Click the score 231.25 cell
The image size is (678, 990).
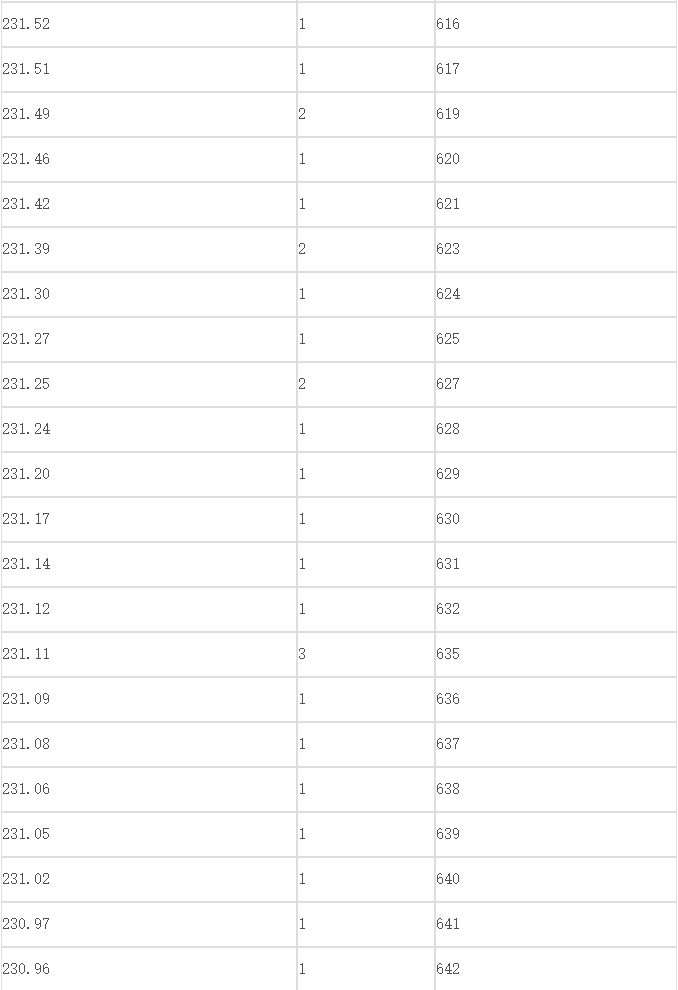(149, 385)
